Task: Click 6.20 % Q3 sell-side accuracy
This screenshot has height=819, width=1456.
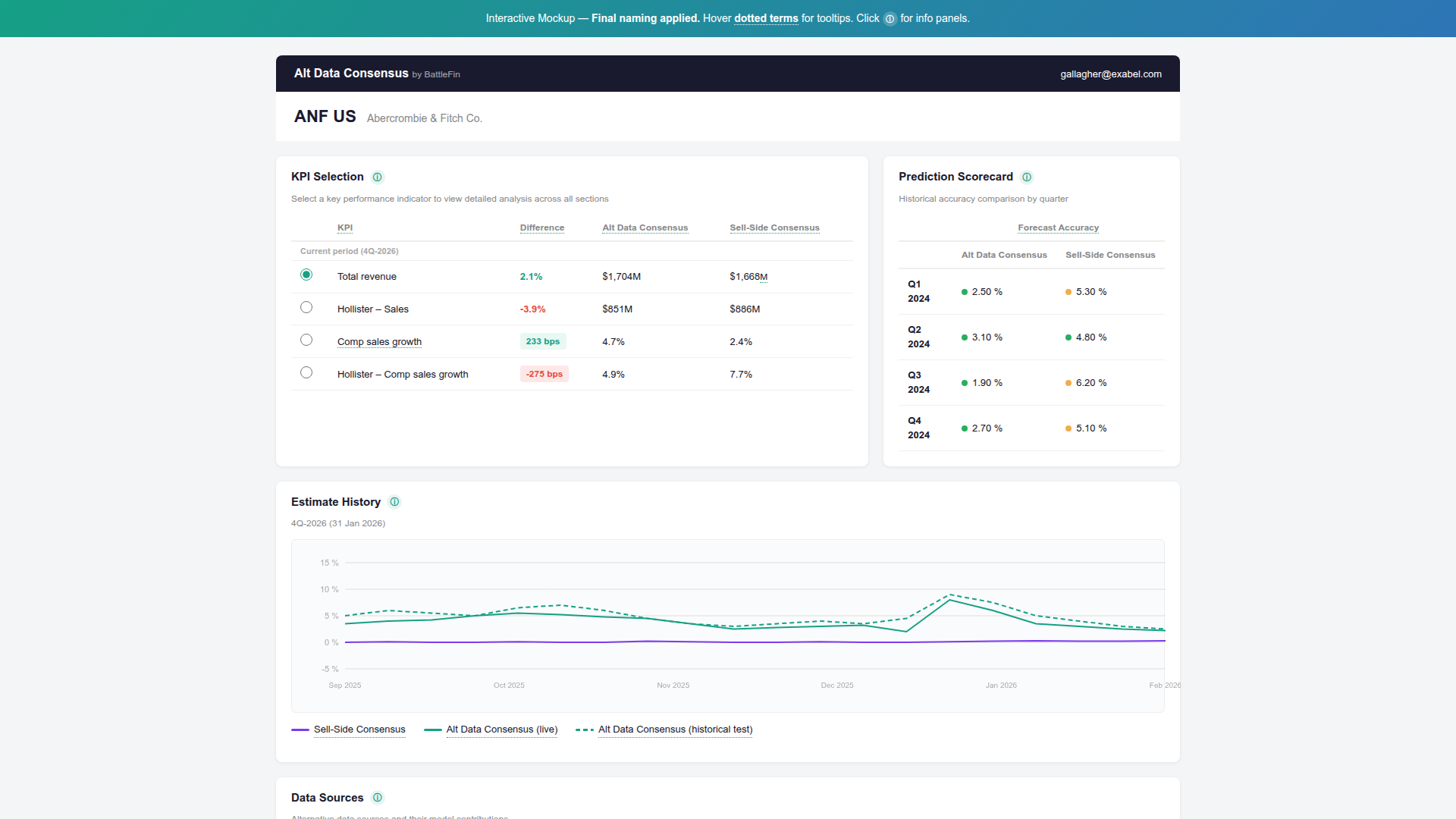Action: point(1090,383)
